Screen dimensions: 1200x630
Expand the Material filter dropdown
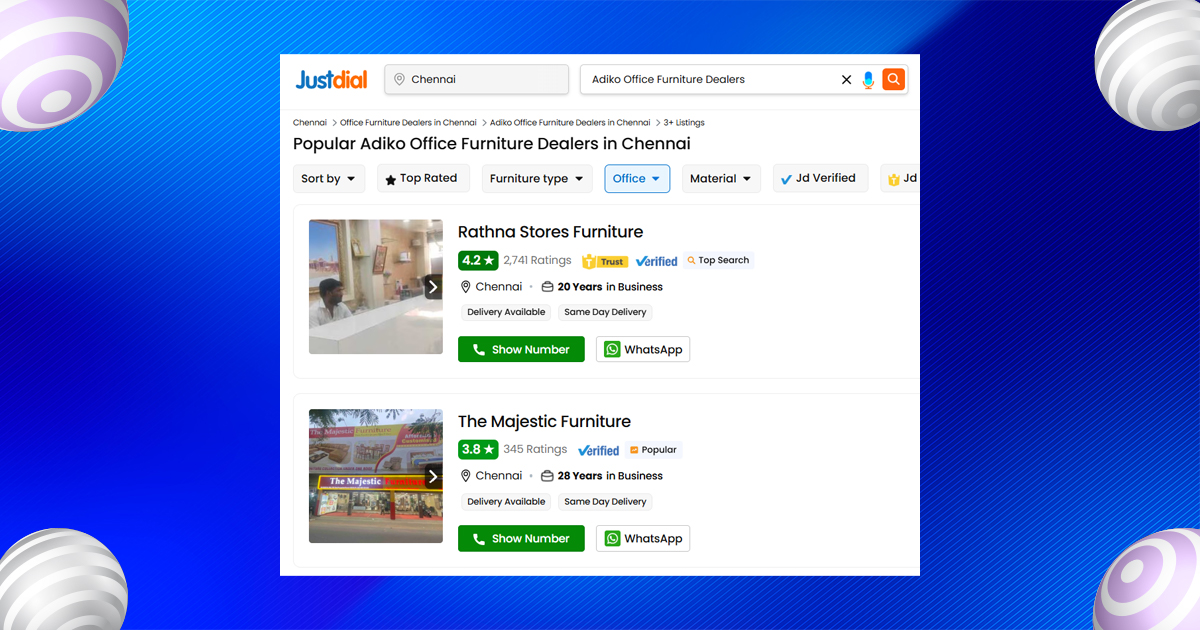[x=721, y=179]
